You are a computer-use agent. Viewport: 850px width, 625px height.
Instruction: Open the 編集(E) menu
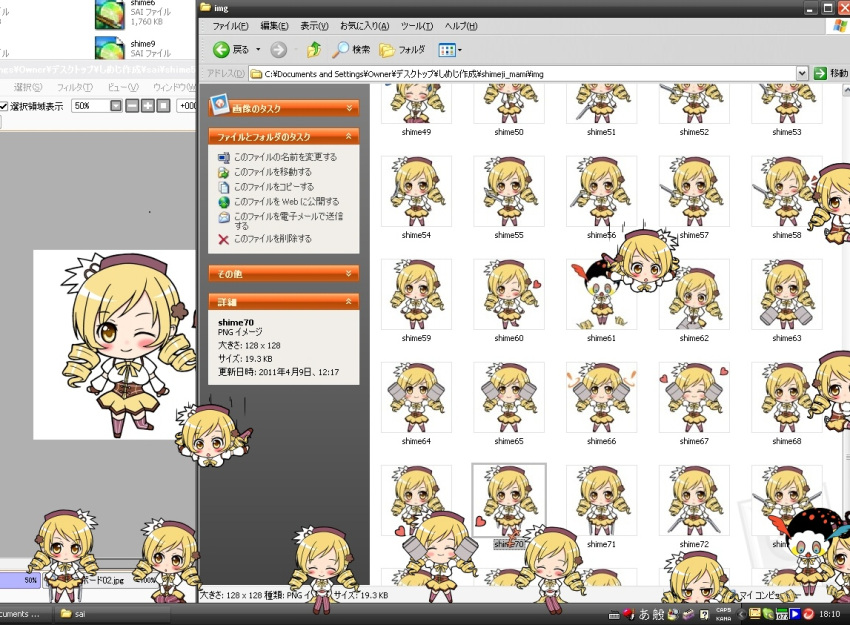point(274,26)
